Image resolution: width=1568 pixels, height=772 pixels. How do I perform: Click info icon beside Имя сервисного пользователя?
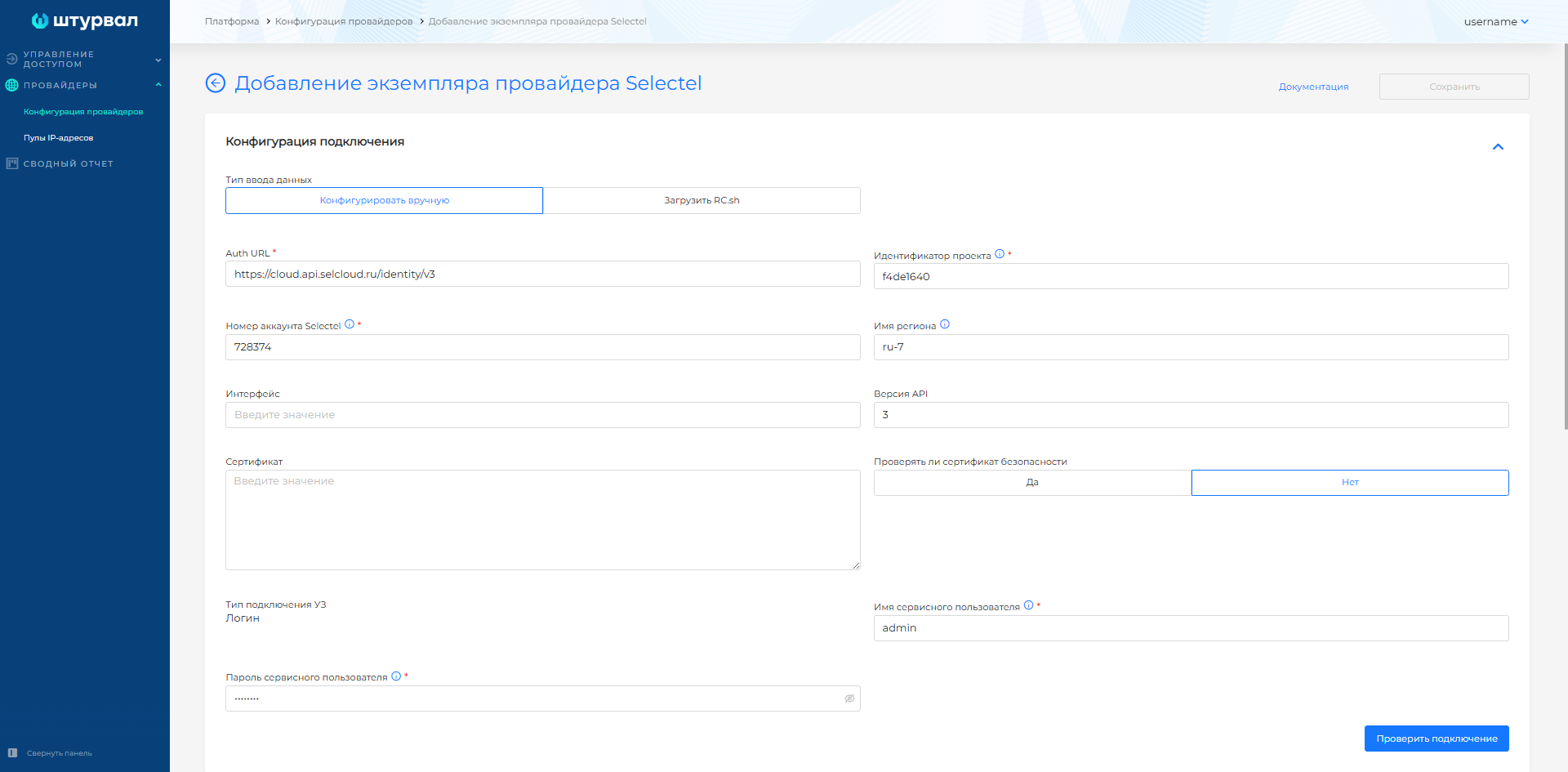[x=1028, y=605]
